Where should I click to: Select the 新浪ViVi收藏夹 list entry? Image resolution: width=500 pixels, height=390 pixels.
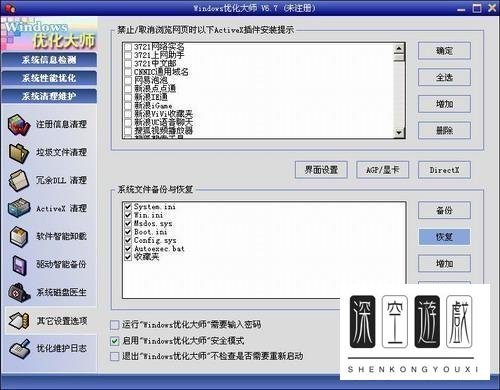pos(163,114)
